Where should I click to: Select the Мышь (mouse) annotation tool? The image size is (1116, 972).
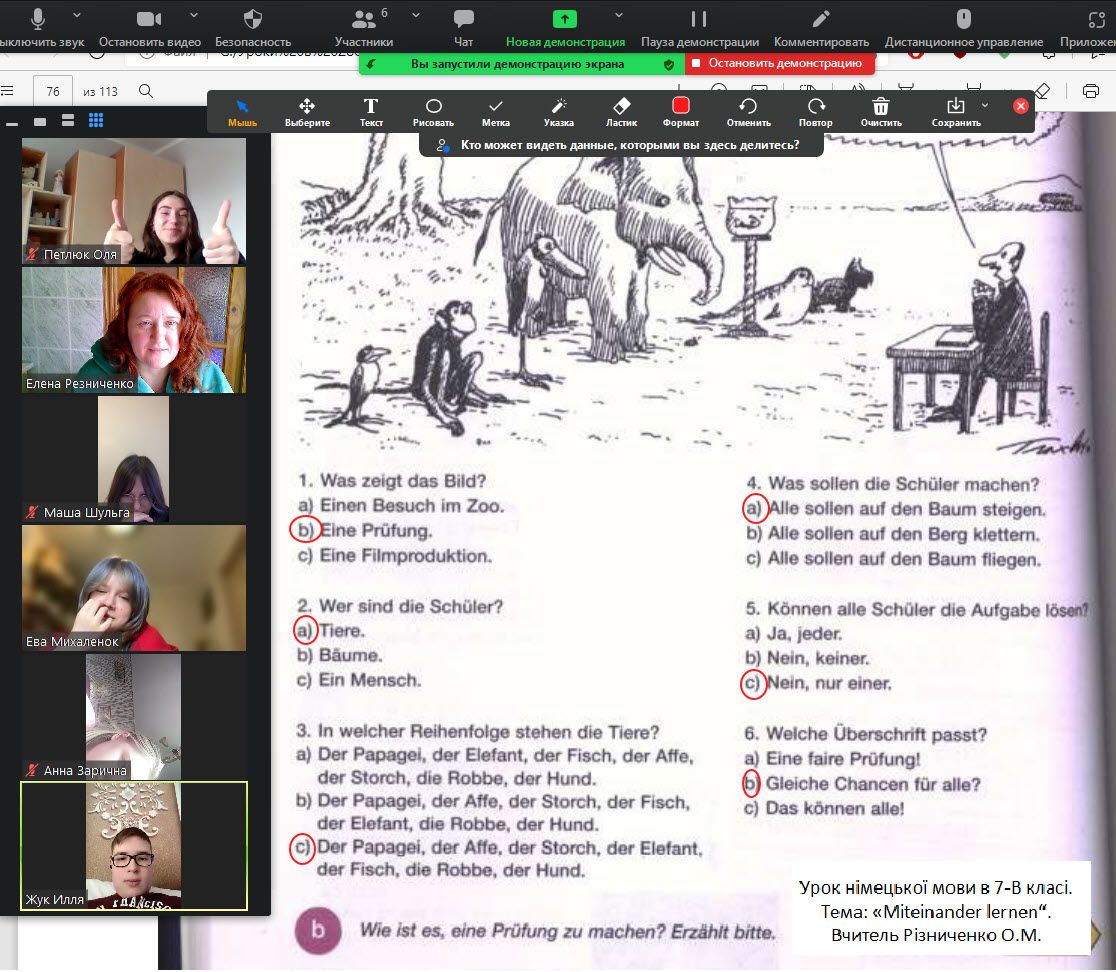(x=242, y=110)
